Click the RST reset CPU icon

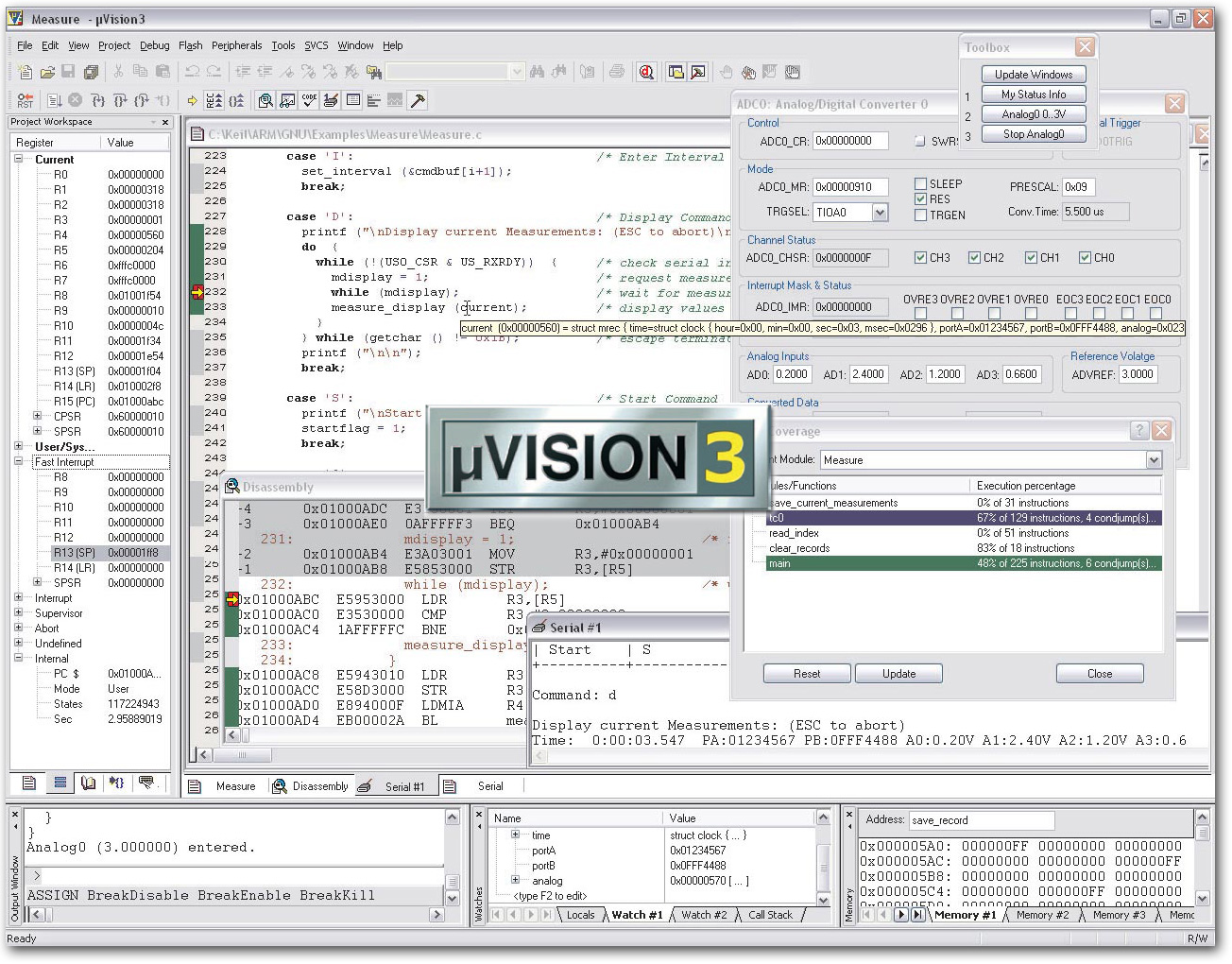[x=25, y=100]
